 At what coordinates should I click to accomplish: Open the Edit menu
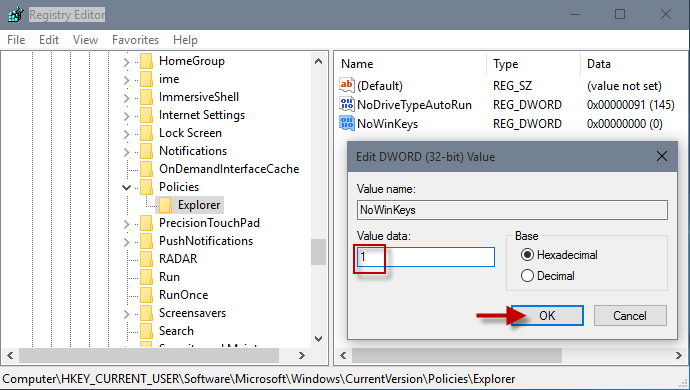[x=49, y=40]
